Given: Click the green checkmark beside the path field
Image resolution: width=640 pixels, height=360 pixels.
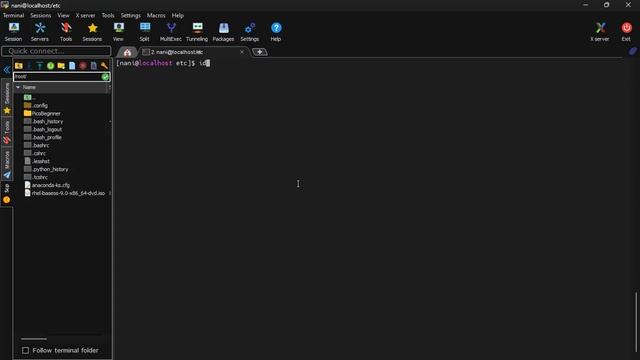Looking at the screenshot, I should [x=105, y=76].
